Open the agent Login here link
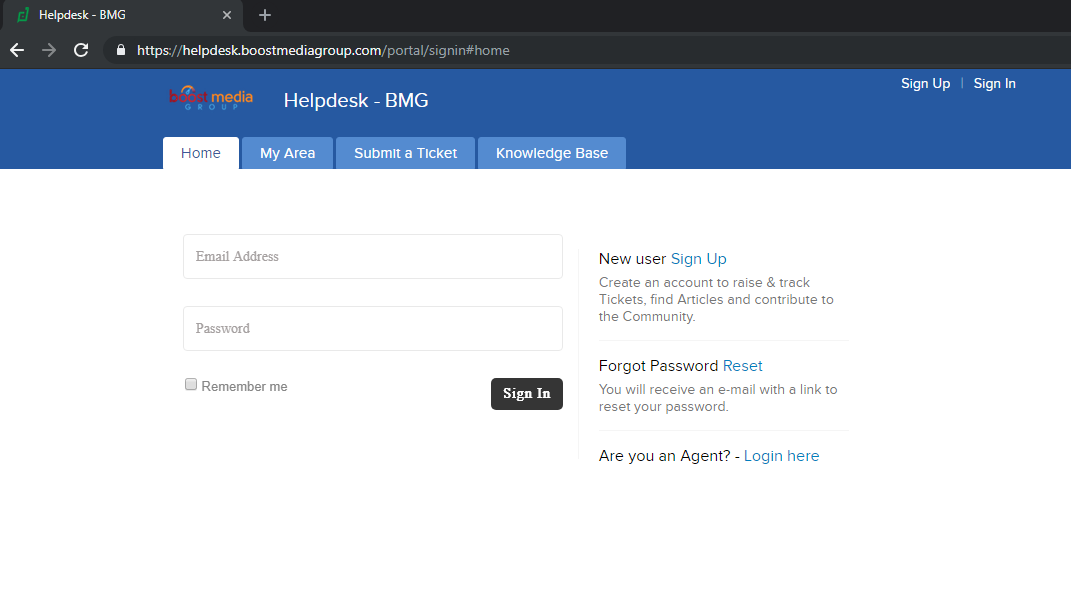Image resolution: width=1071 pixels, height=606 pixels. [781, 456]
